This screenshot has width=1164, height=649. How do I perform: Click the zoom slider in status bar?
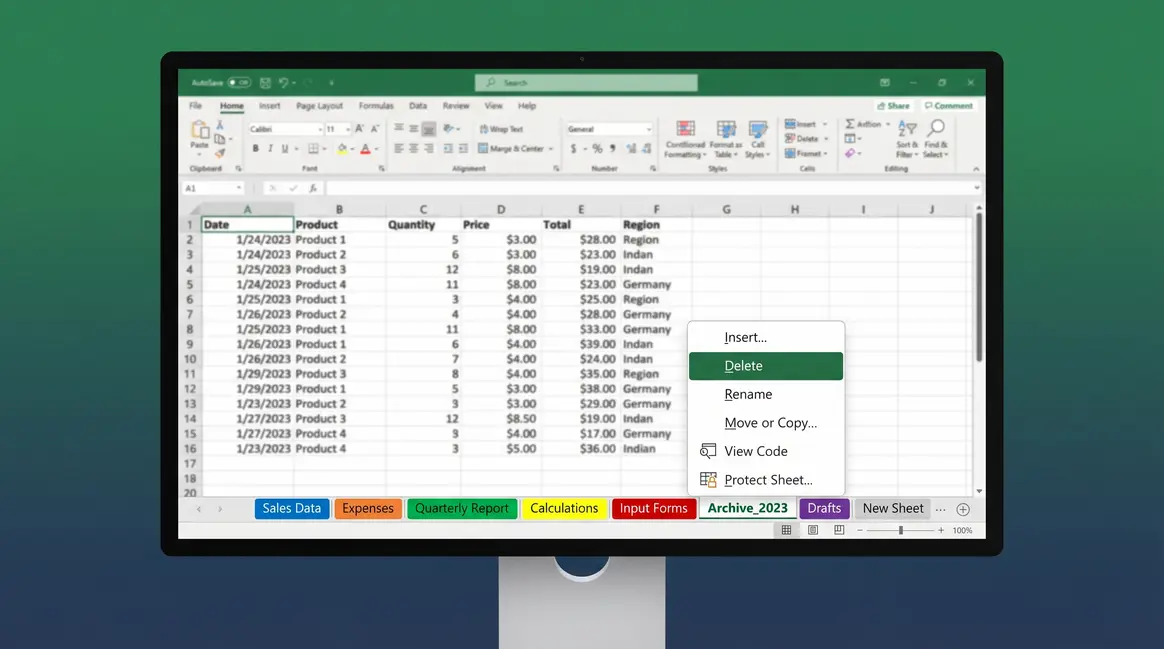(900, 530)
